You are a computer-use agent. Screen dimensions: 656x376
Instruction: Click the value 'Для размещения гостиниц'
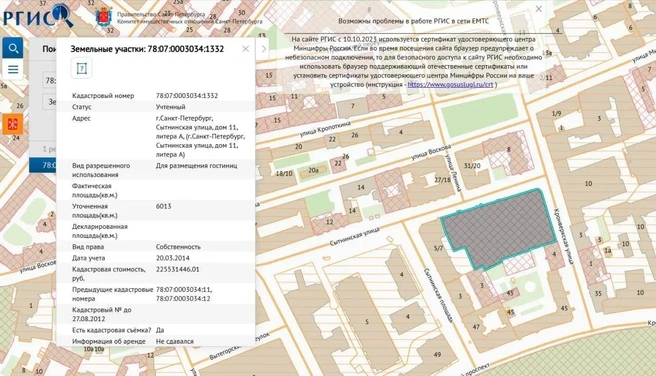click(x=197, y=166)
